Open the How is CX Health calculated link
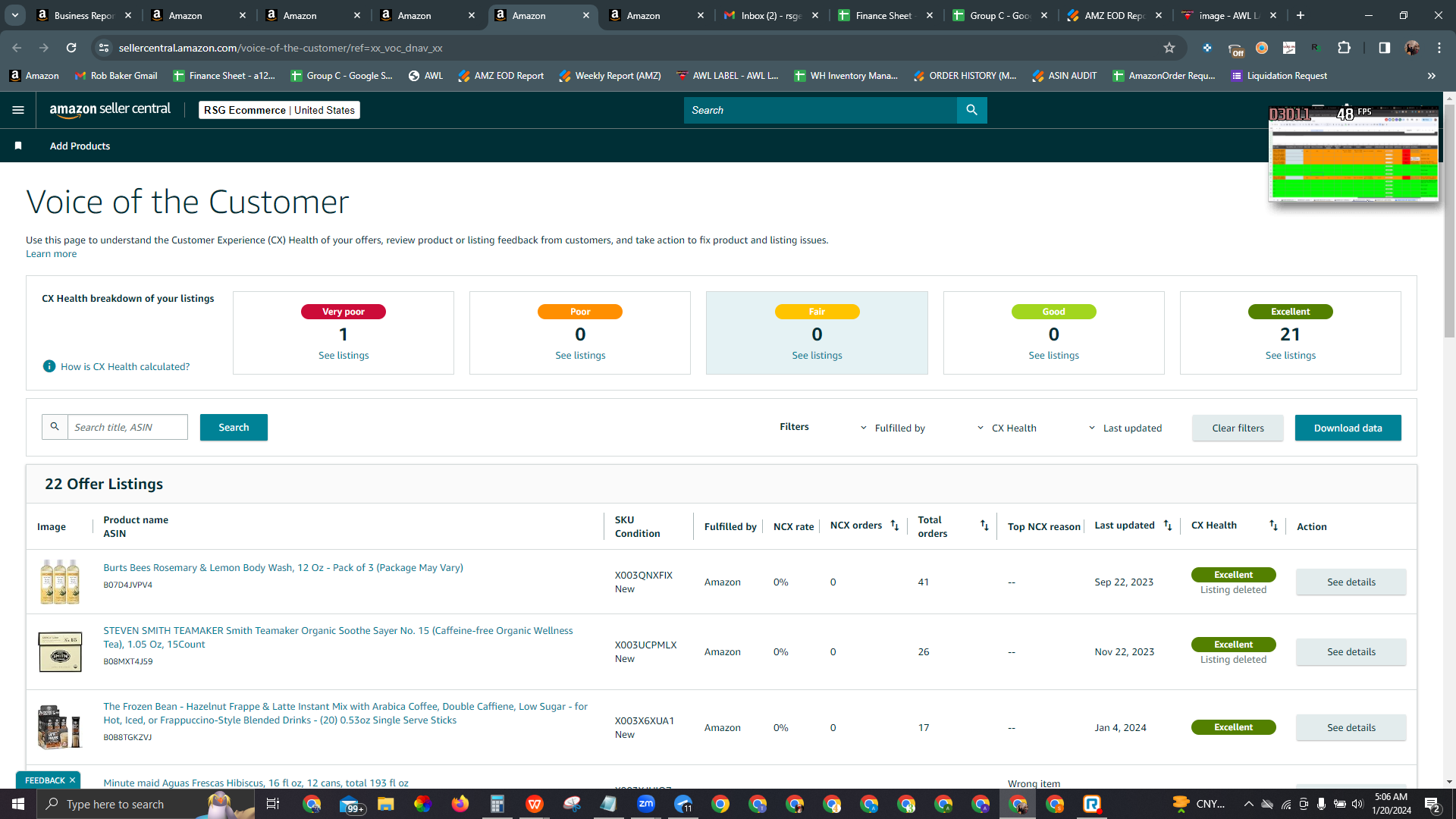The height and width of the screenshot is (819, 1456). click(125, 366)
